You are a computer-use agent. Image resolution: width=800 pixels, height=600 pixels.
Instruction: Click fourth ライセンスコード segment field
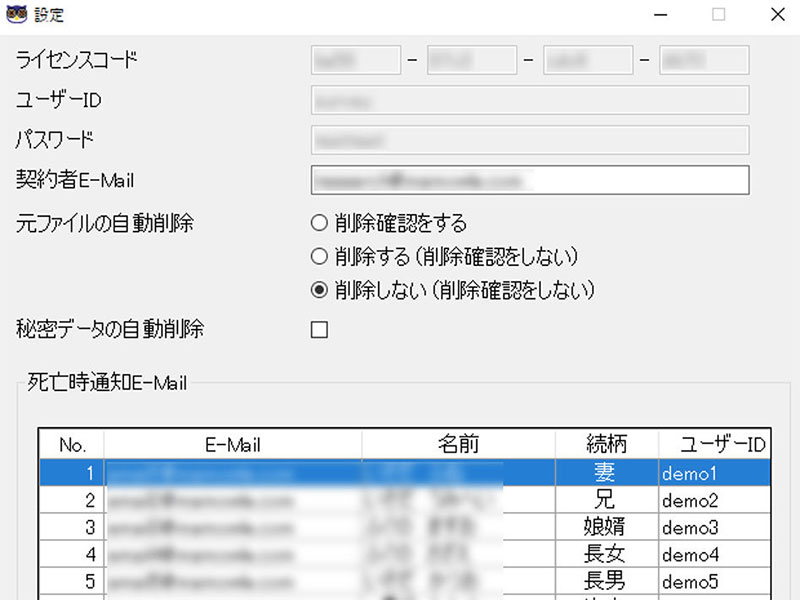tap(704, 60)
